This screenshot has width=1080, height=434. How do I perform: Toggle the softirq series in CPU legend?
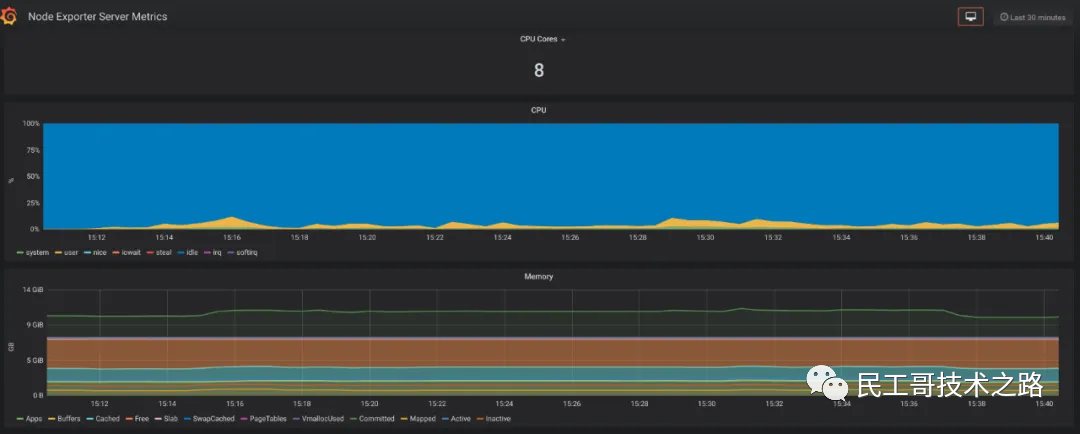coord(242,253)
